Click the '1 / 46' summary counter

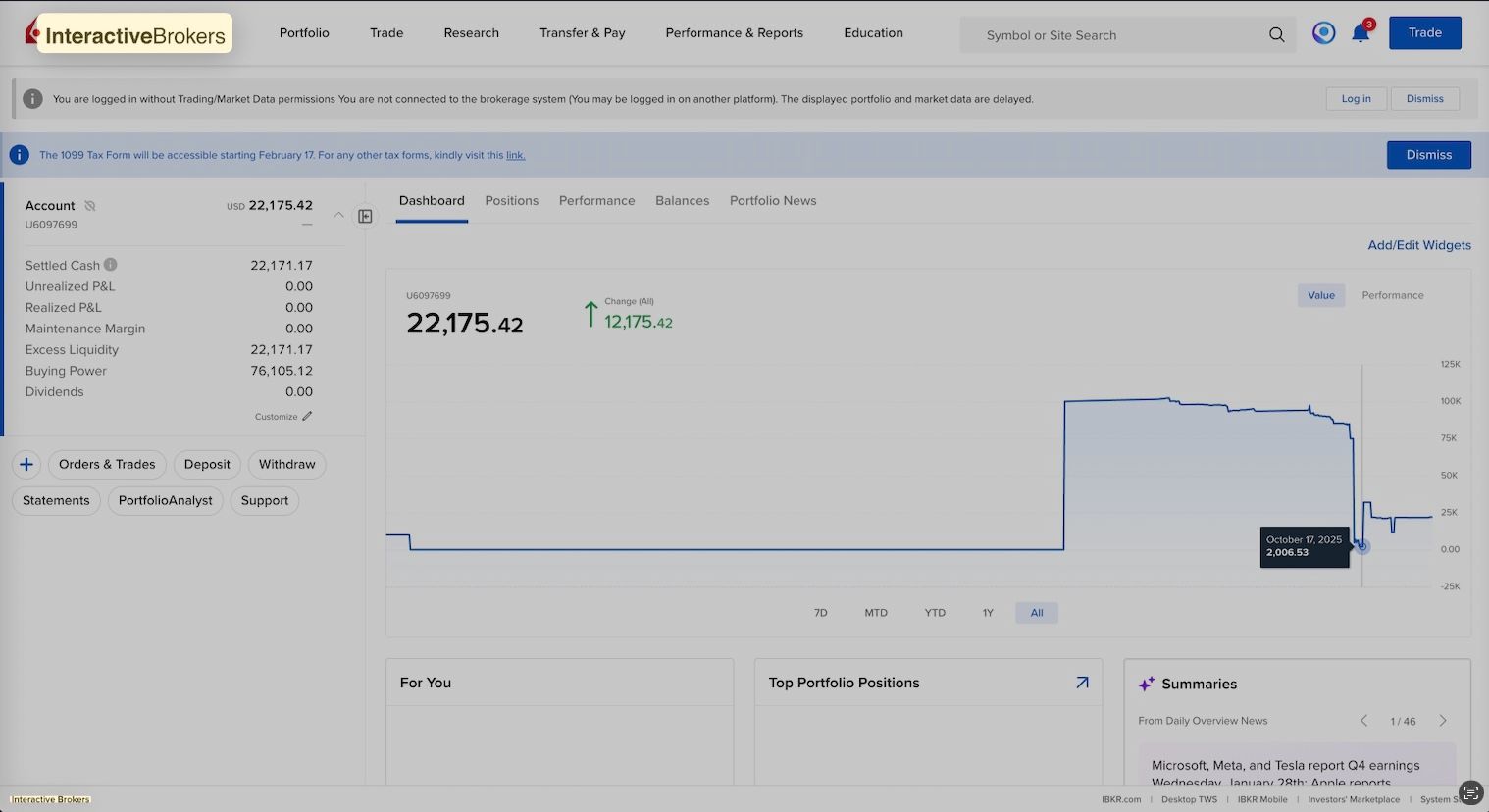click(x=1403, y=722)
